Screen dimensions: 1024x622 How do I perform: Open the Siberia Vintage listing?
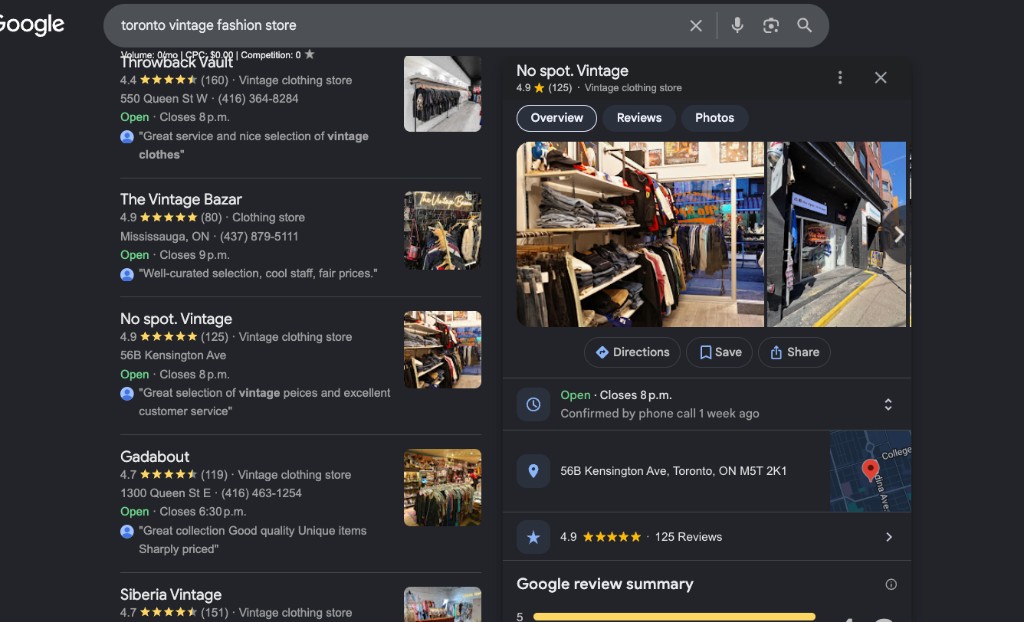coord(171,595)
